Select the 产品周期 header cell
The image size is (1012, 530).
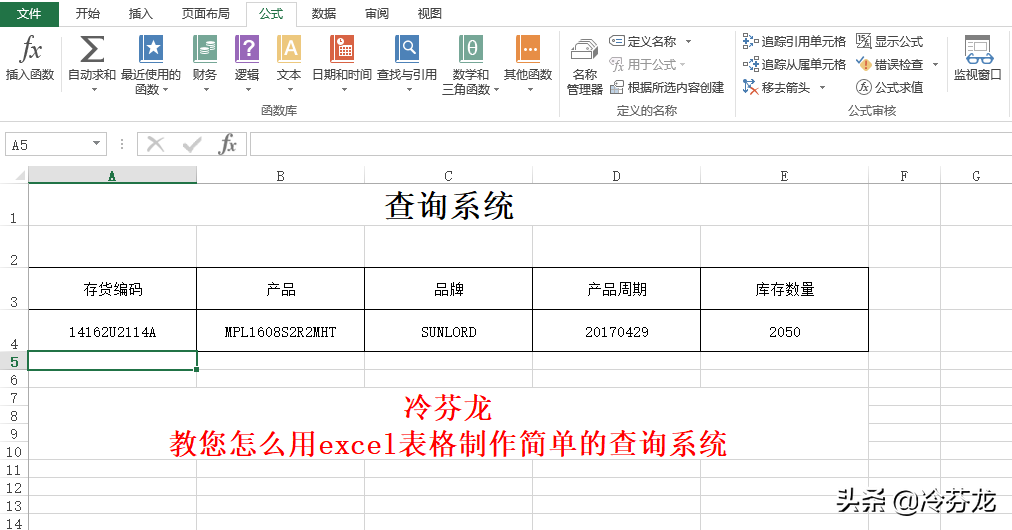tap(616, 289)
